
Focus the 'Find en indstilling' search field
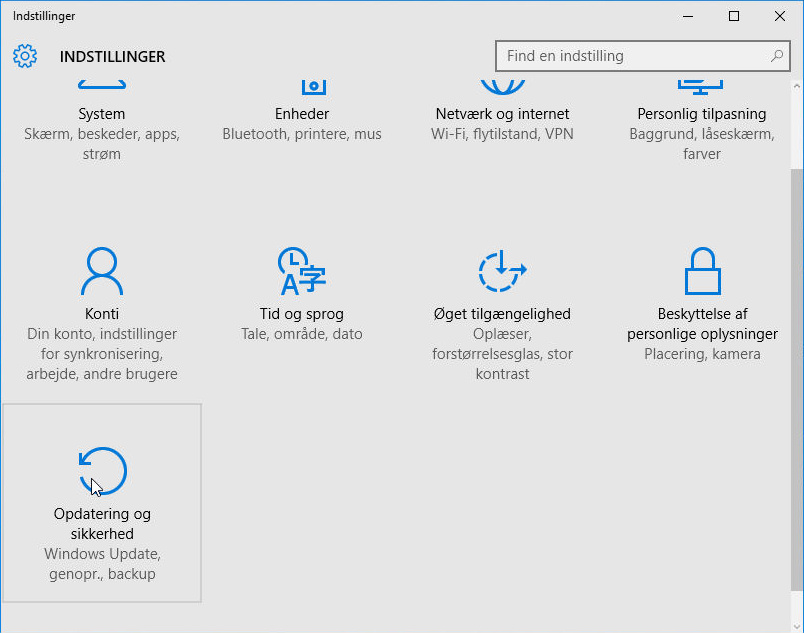[630, 56]
